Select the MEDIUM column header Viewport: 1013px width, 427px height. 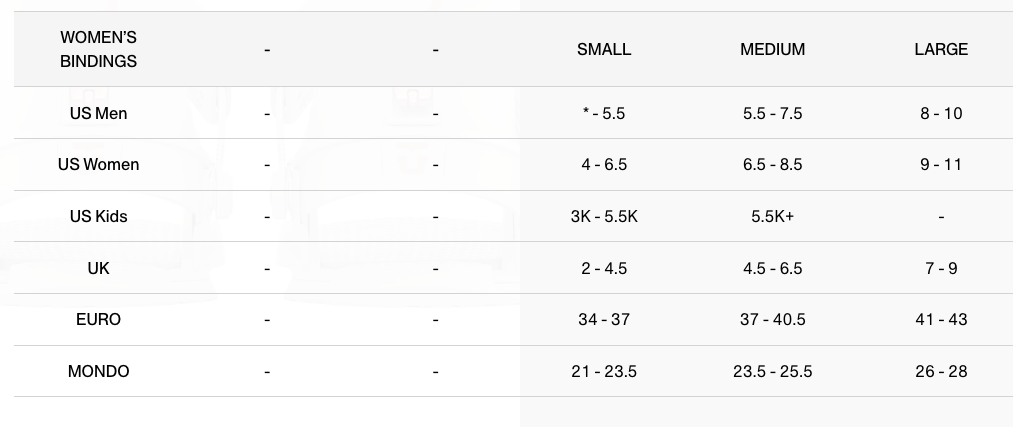772,49
